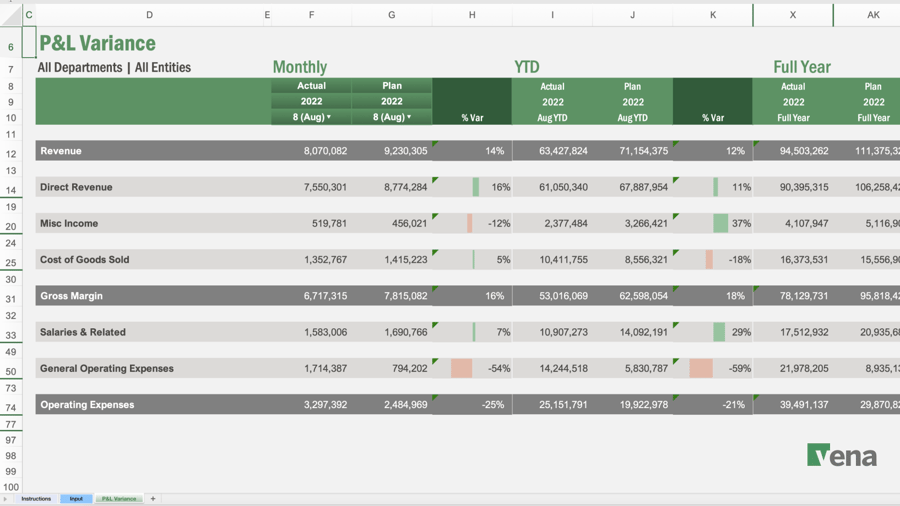The image size is (900, 506).
Task: Add a new sheet with plus button
Action: [x=153, y=498]
